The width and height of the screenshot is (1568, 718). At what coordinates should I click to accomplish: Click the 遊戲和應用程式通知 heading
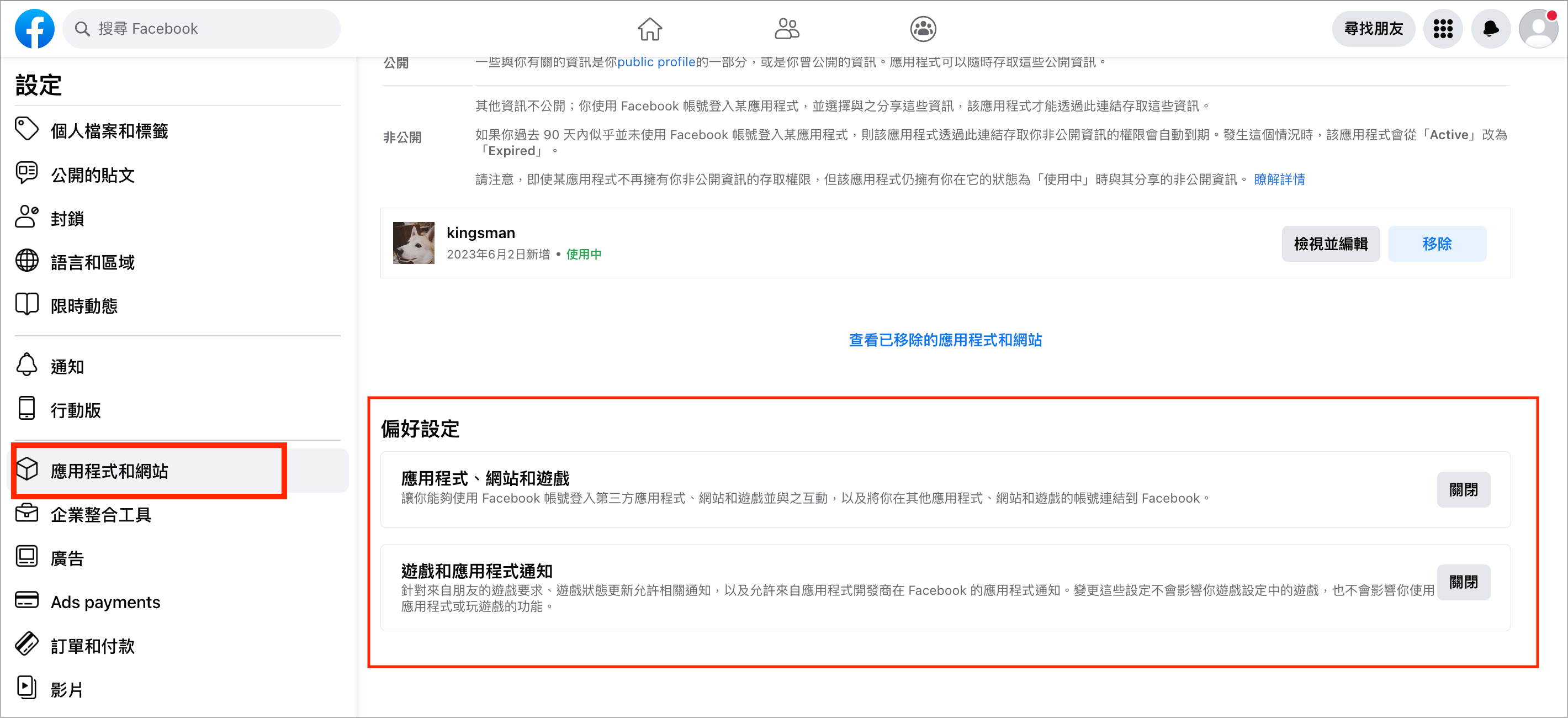tap(476, 571)
